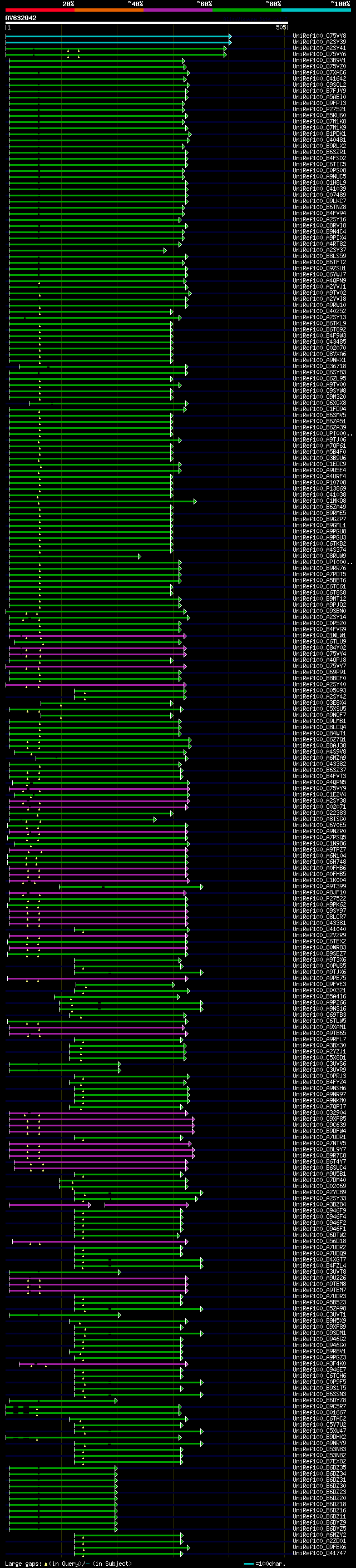
Task: Click UniRef100_Q43485 entry
Action: 319,342
